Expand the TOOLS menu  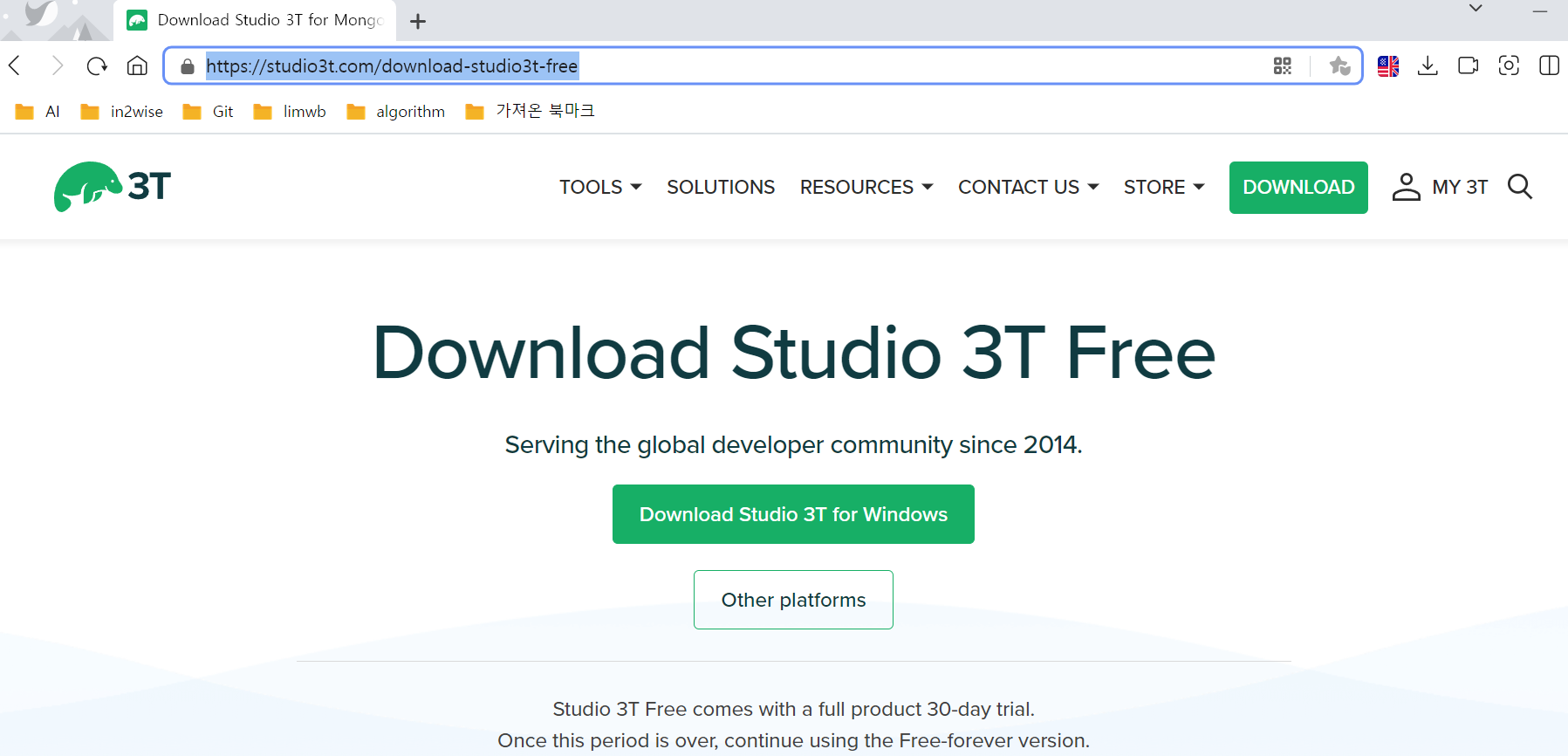[600, 187]
